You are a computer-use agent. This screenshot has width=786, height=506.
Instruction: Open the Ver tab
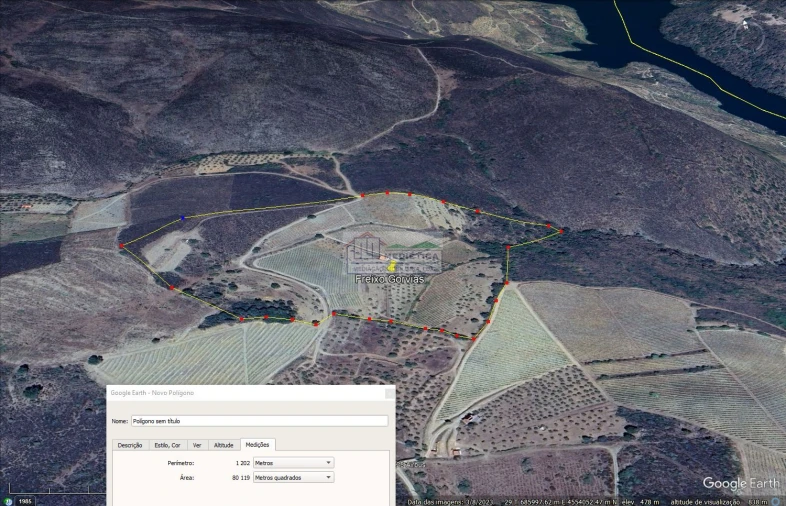[x=197, y=445]
